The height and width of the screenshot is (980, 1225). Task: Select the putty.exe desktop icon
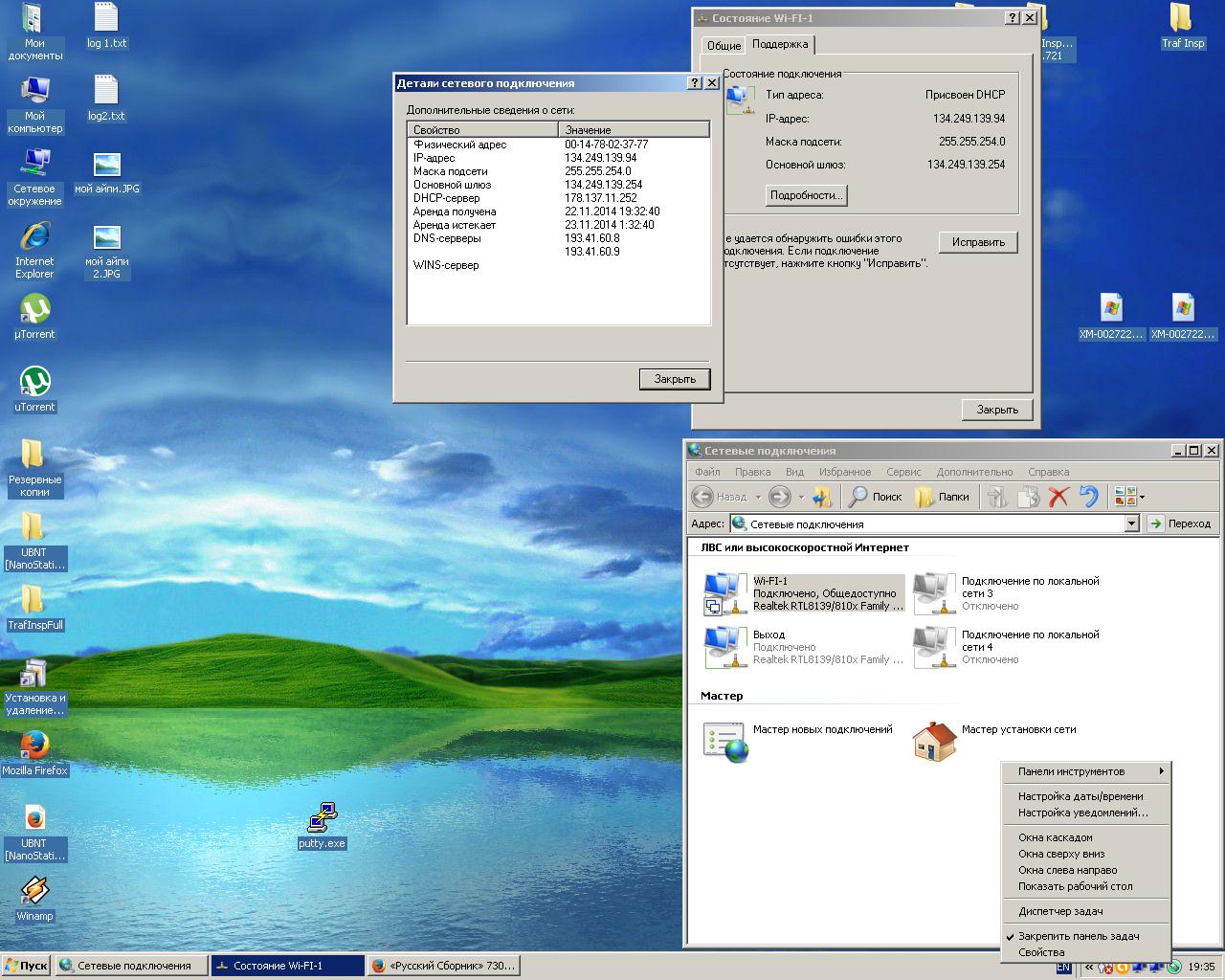[x=322, y=820]
